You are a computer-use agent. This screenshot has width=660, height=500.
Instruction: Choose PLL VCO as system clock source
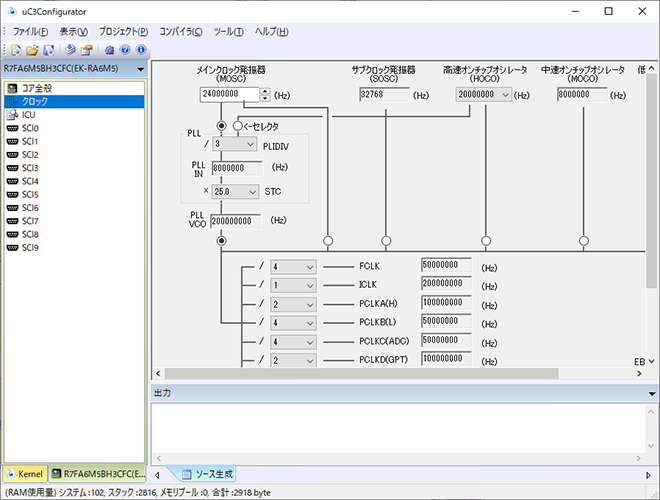click(x=221, y=241)
